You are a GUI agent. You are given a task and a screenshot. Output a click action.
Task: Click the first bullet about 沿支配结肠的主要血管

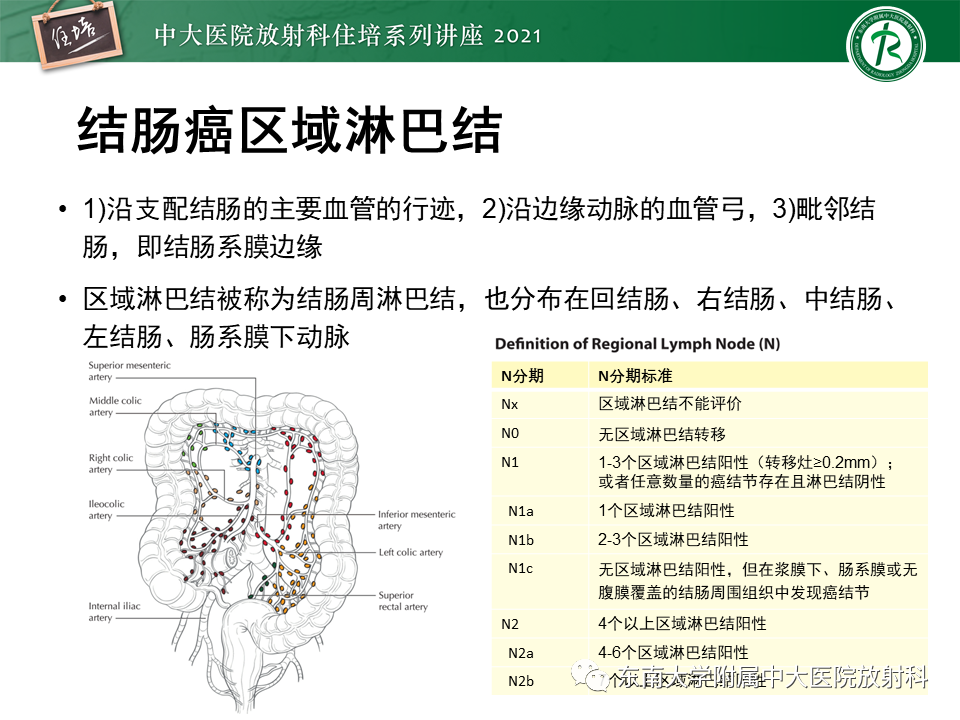[x=479, y=228]
